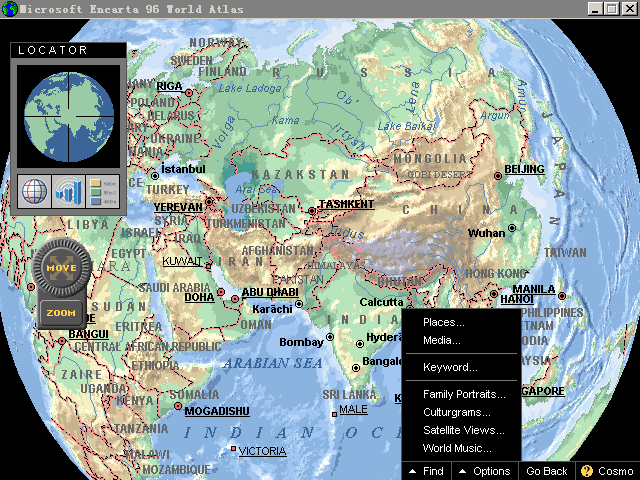
Task: Open the map legend key icon
Action: pyautogui.click(x=103, y=191)
